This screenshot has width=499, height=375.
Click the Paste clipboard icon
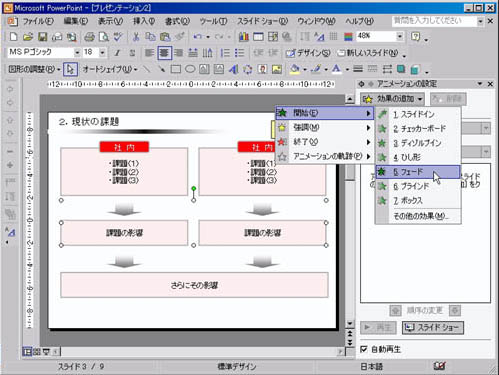[165, 37]
